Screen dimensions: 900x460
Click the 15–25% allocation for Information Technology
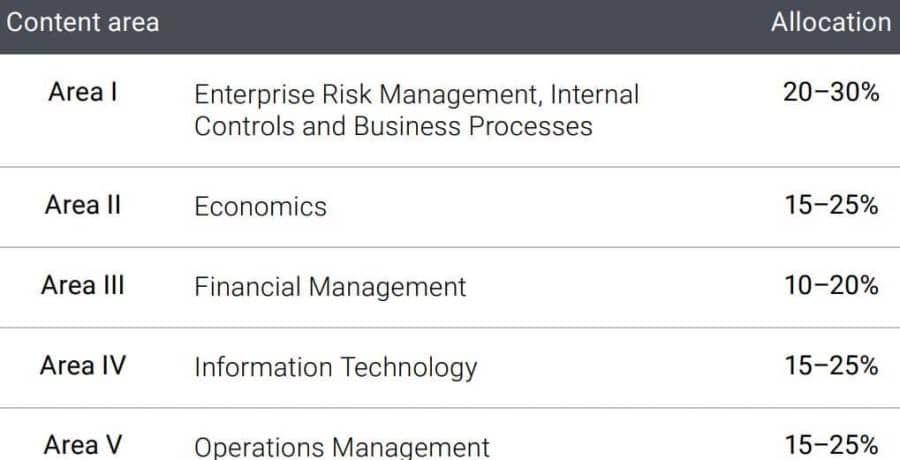[x=831, y=365]
